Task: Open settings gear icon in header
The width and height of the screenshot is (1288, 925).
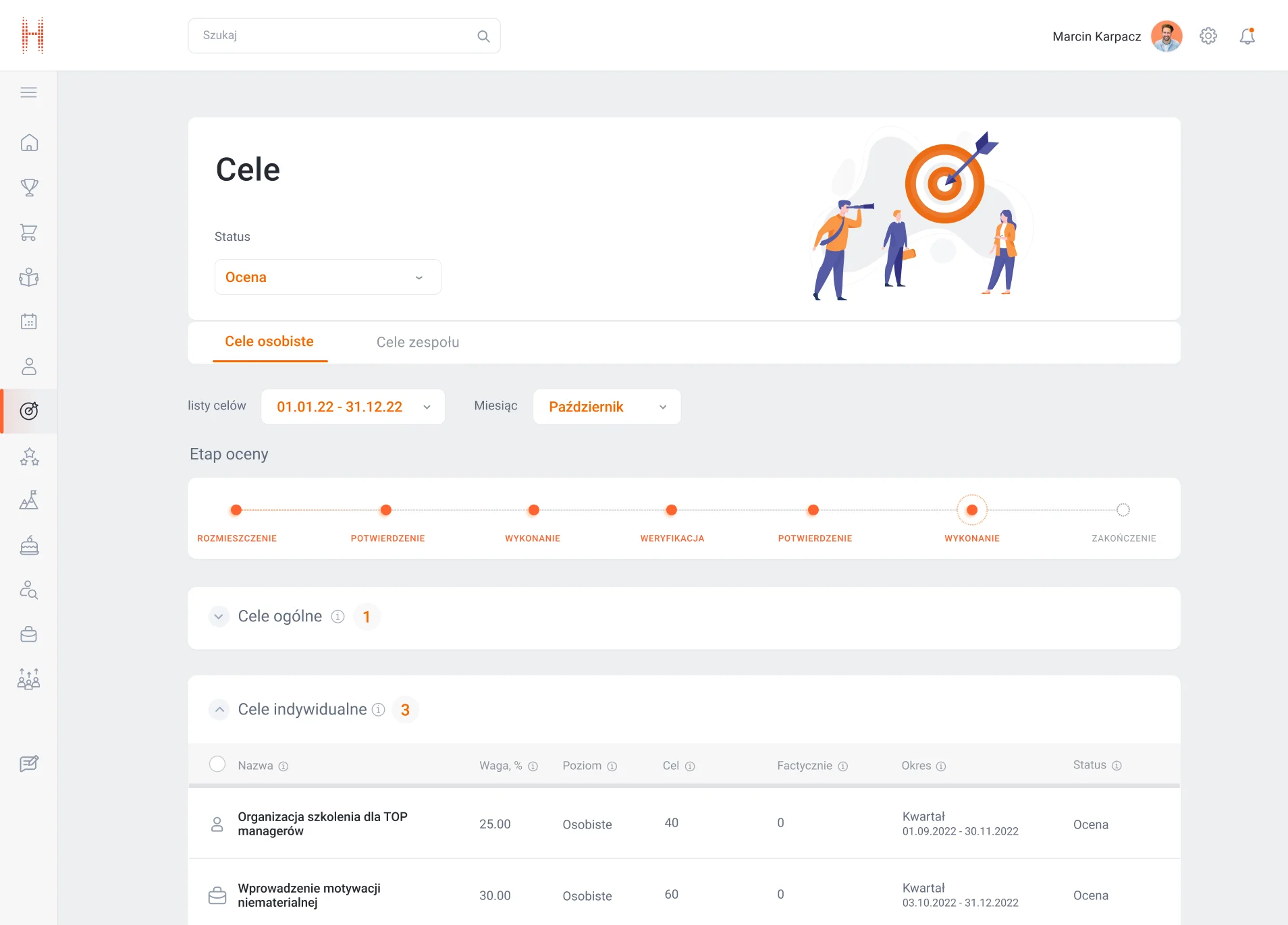Action: click(1208, 36)
